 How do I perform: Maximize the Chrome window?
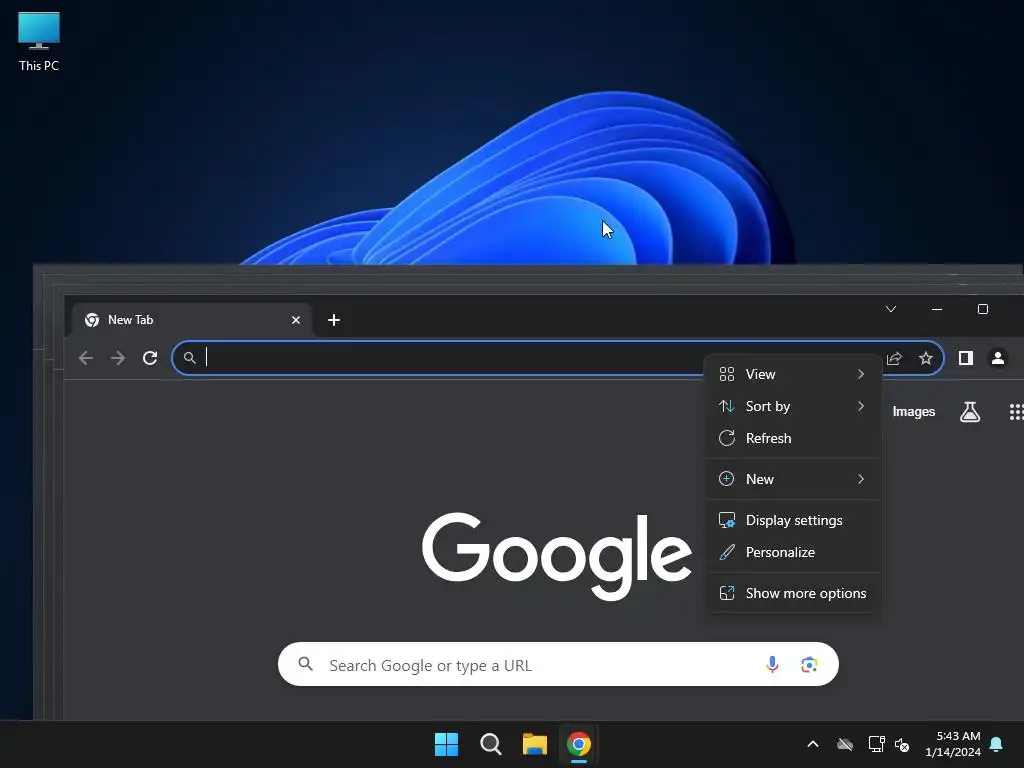tap(983, 309)
